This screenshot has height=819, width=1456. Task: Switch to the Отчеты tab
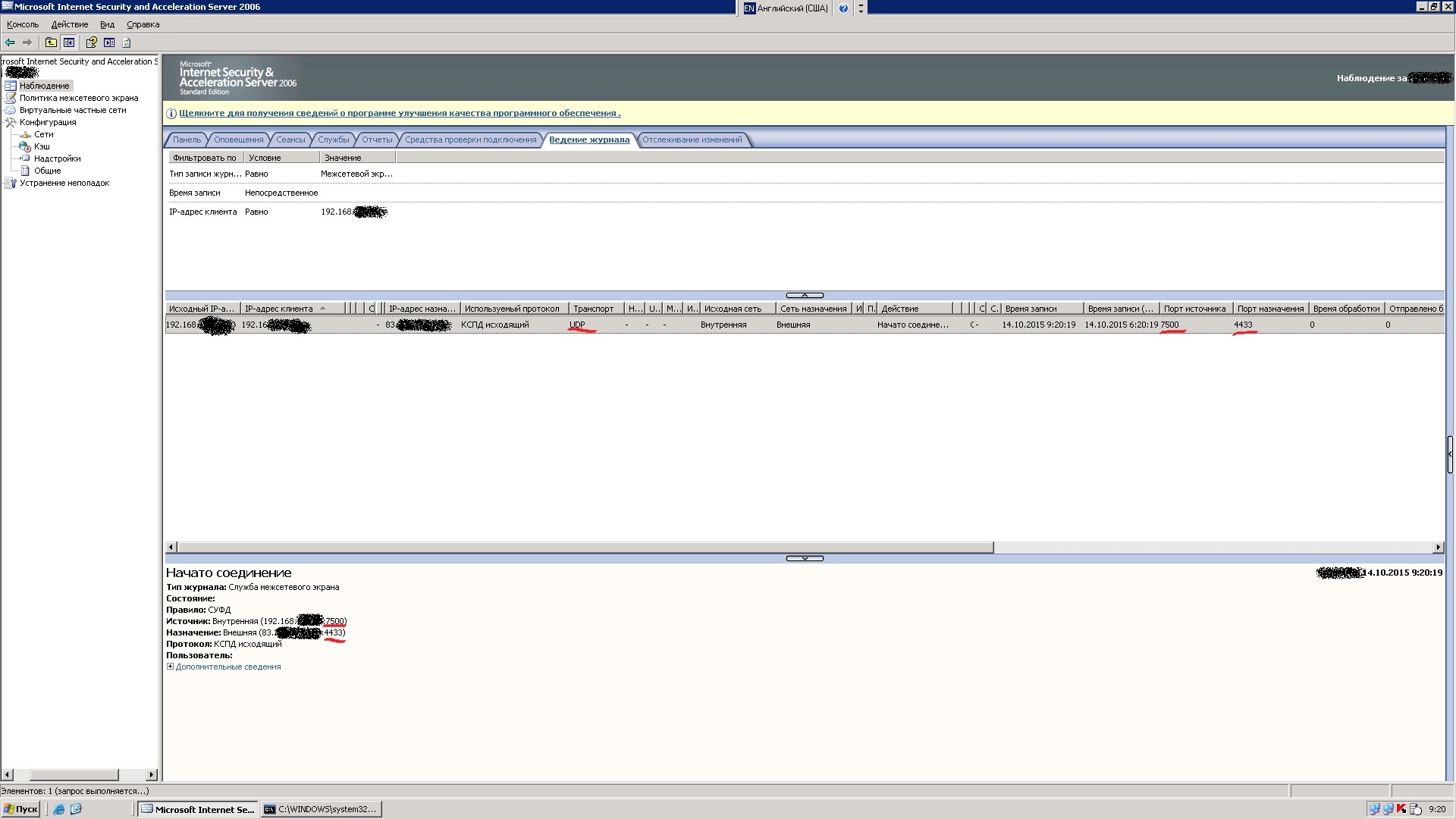click(377, 140)
